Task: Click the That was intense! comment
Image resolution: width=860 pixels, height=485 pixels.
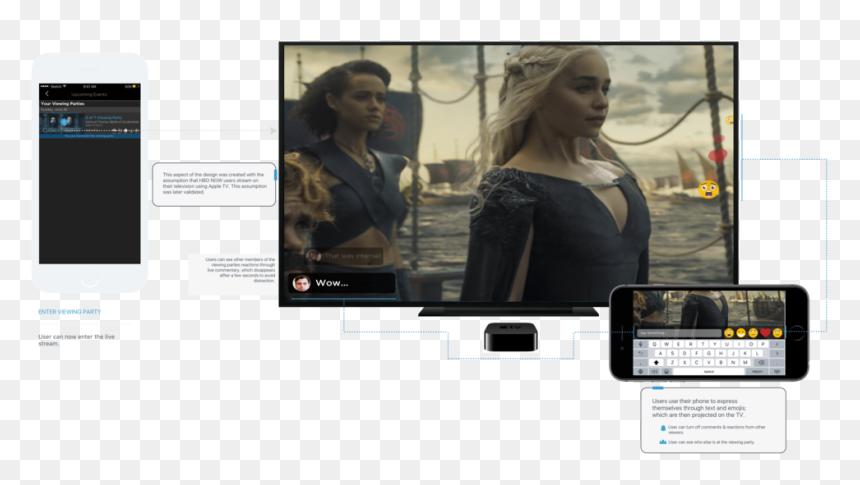Action: (344, 256)
